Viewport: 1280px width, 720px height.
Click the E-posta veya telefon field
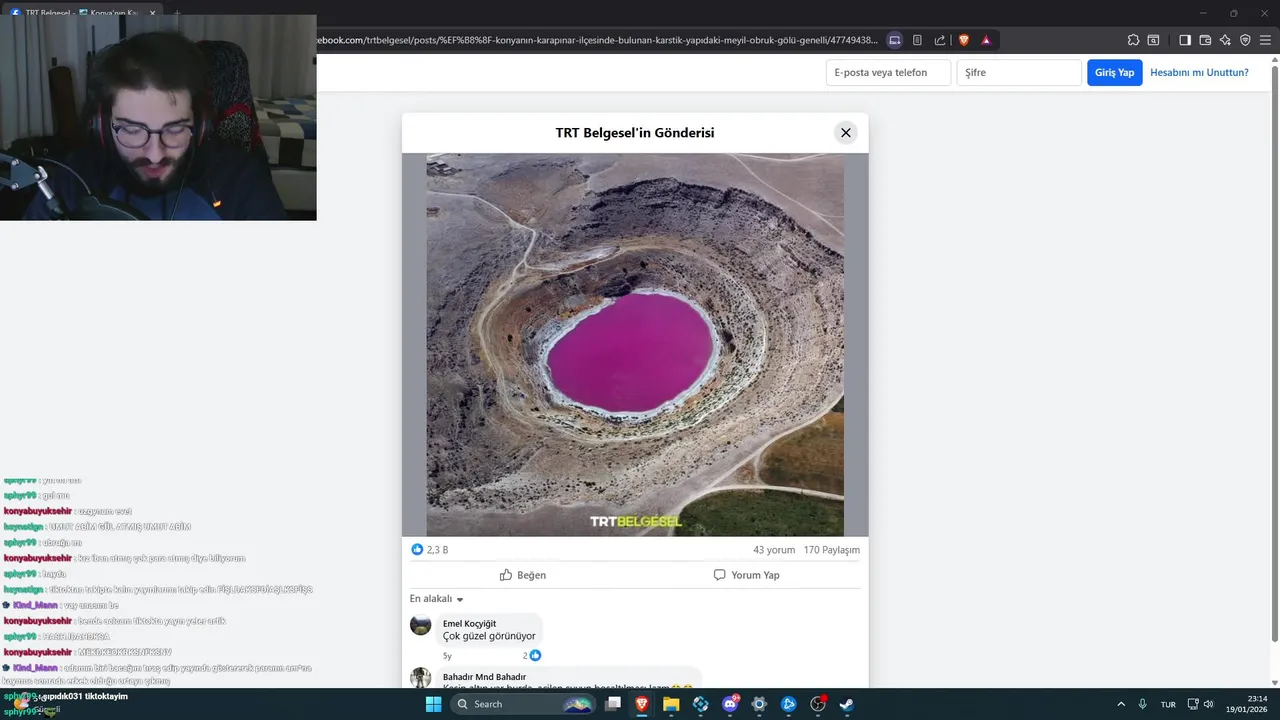tap(888, 73)
